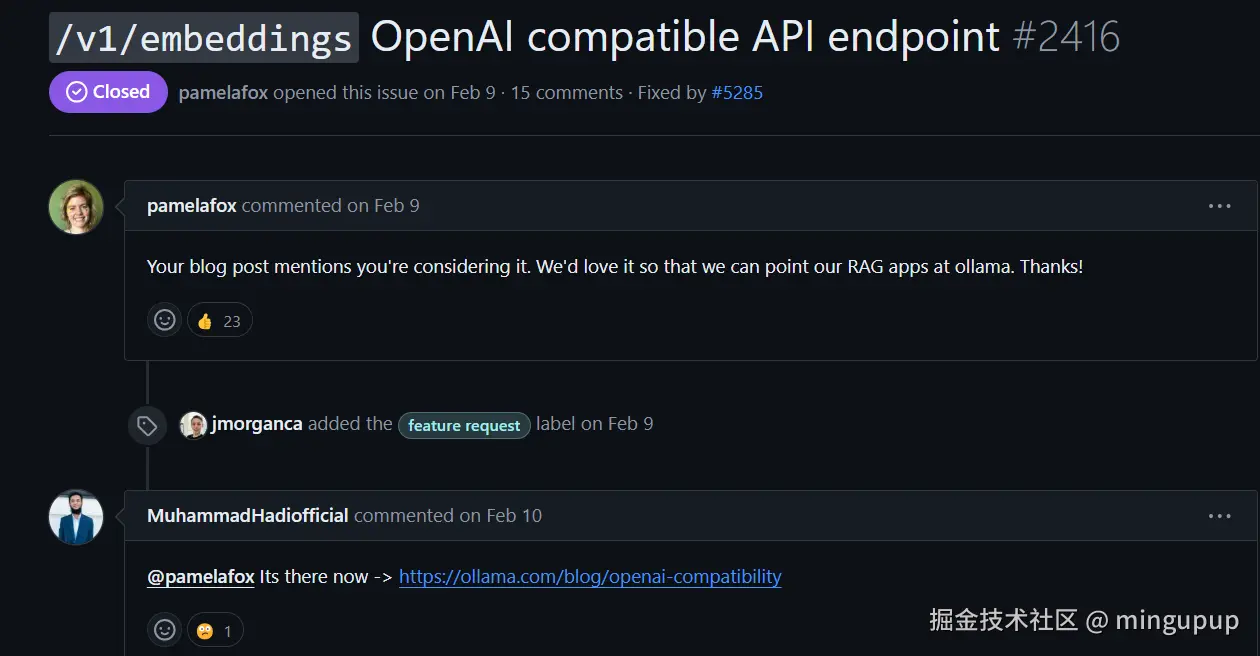Open emoji reaction picker on MuhammadHadiofficial's comment
The width and height of the screenshot is (1260, 656).
click(165, 630)
